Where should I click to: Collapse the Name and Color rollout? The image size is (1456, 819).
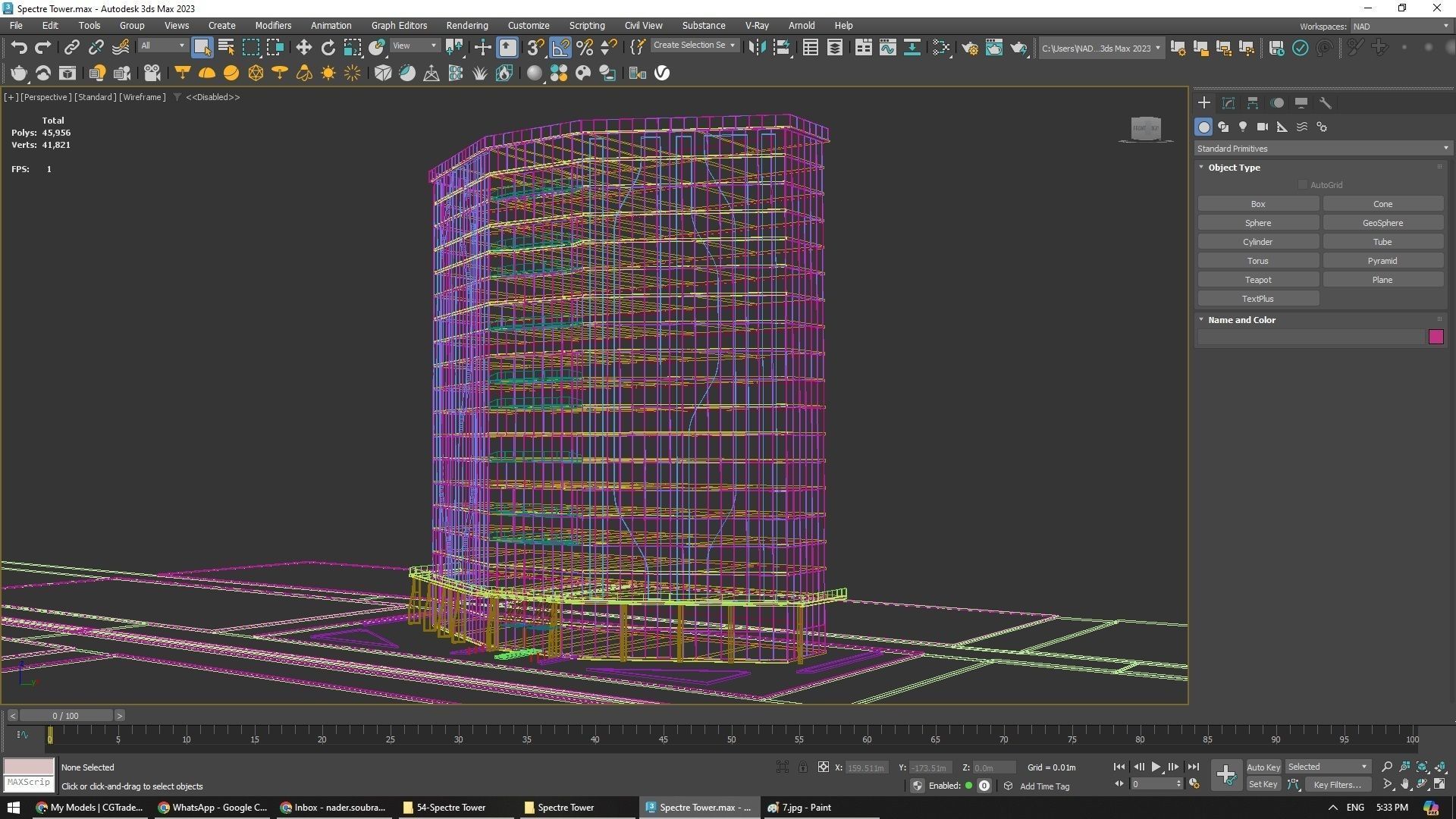(1241, 320)
